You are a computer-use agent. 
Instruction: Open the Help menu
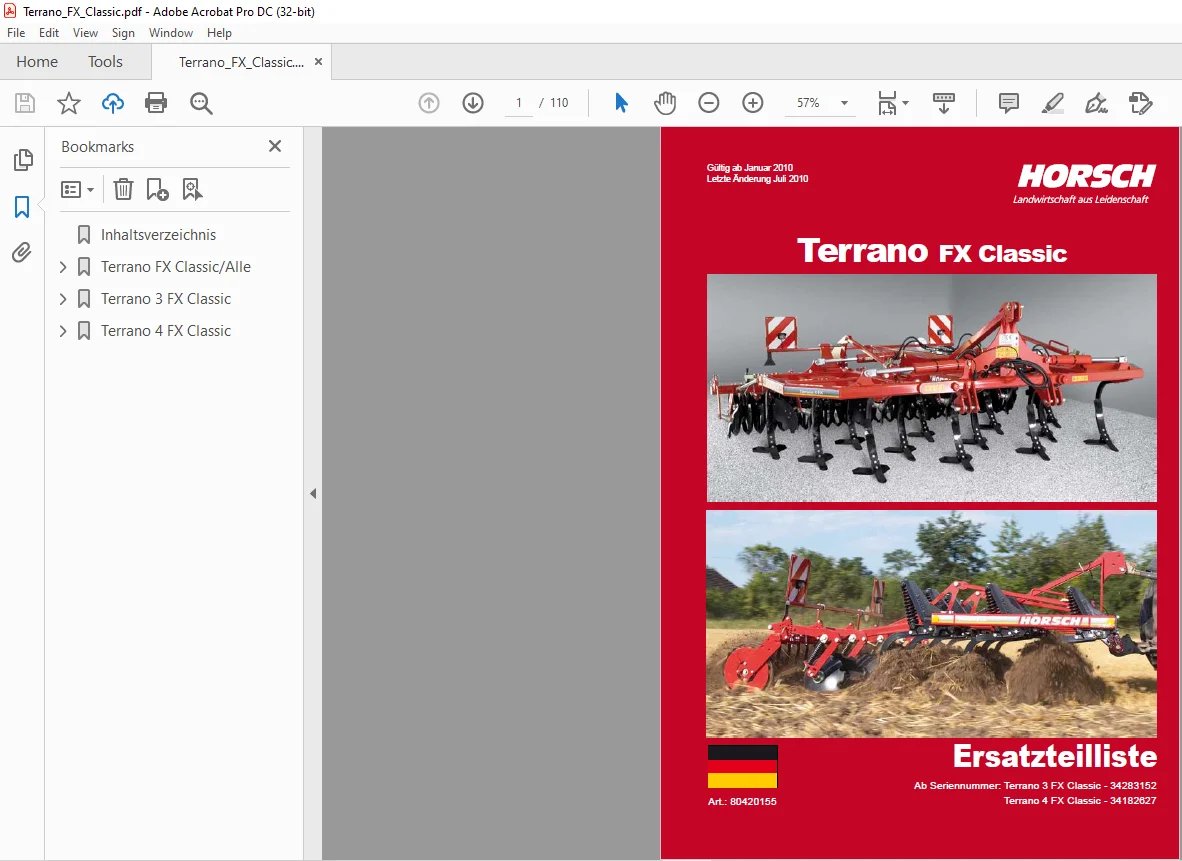(219, 33)
